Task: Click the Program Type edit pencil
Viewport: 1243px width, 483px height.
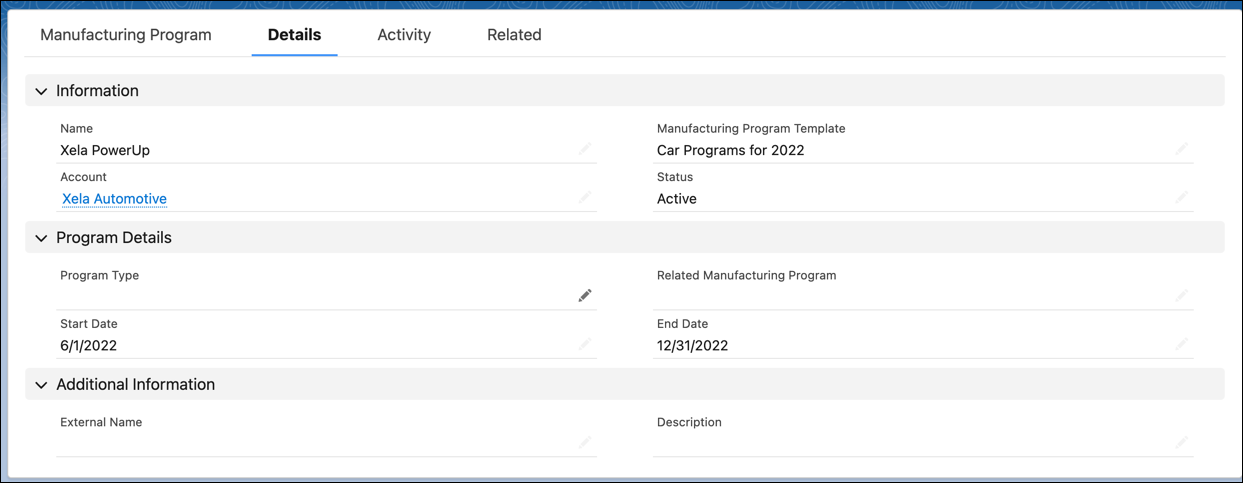Action: click(585, 295)
